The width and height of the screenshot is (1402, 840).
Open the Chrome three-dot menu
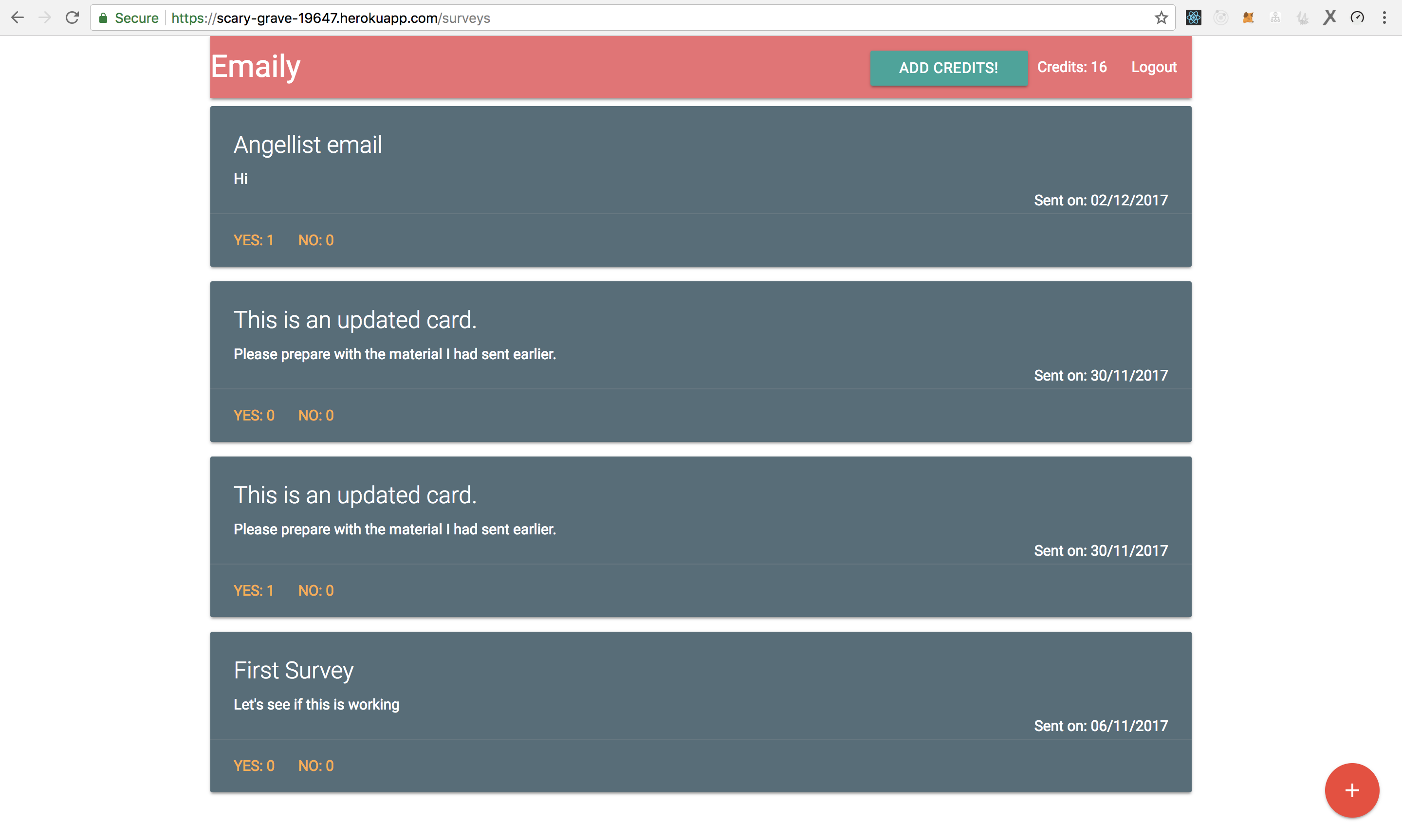1384,18
